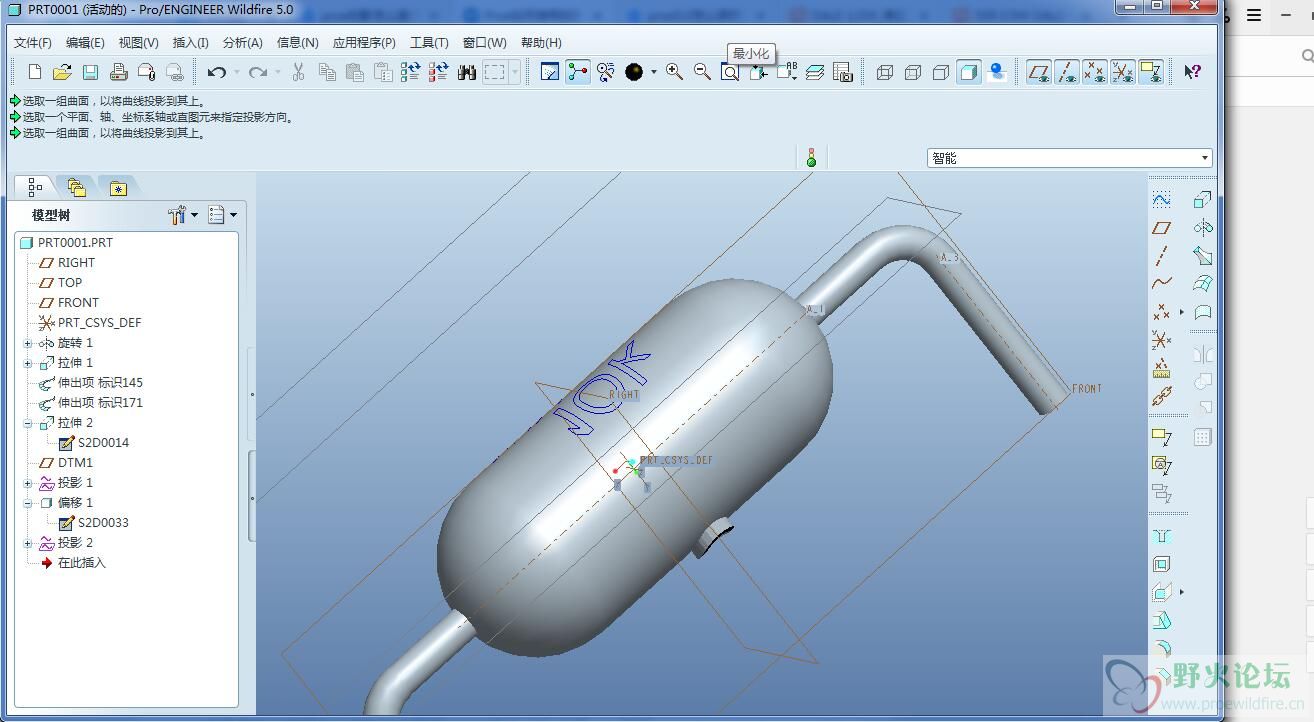Open the 分析(A) menu
The height and width of the screenshot is (722, 1314).
[x=242, y=43]
